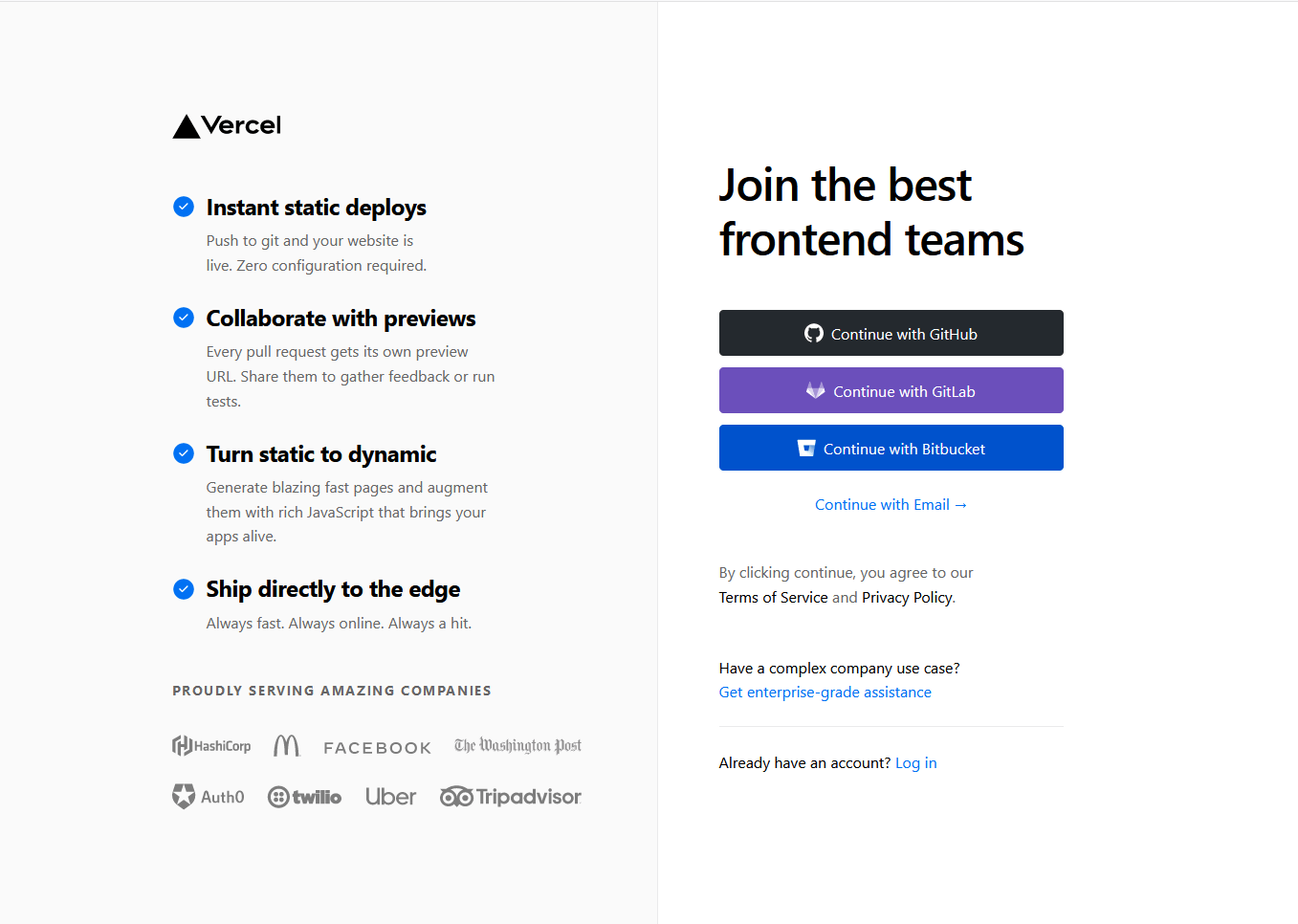This screenshot has height=924, width=1298.
Task: Click checkmark beside Collaborate with previews
Action: point(184,318)
